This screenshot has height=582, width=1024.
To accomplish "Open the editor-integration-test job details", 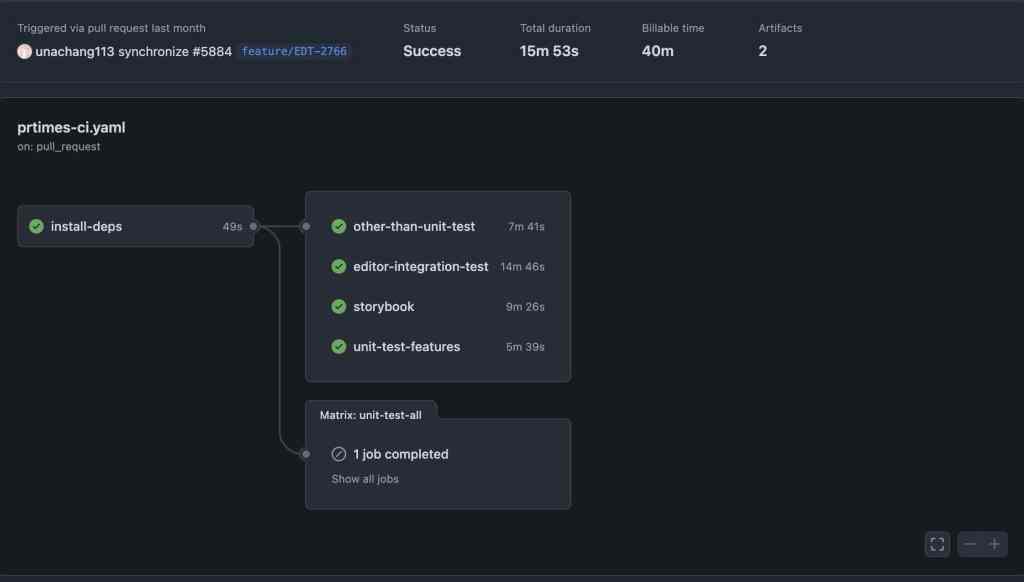I will (x=421, y=267).
